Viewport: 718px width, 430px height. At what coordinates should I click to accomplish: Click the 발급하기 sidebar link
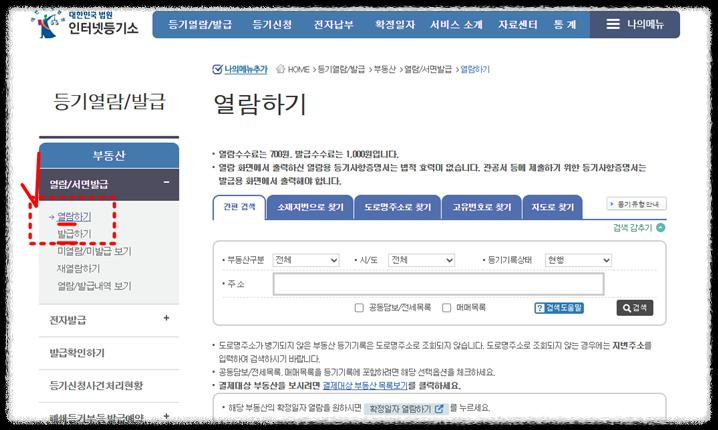(74, 234)
